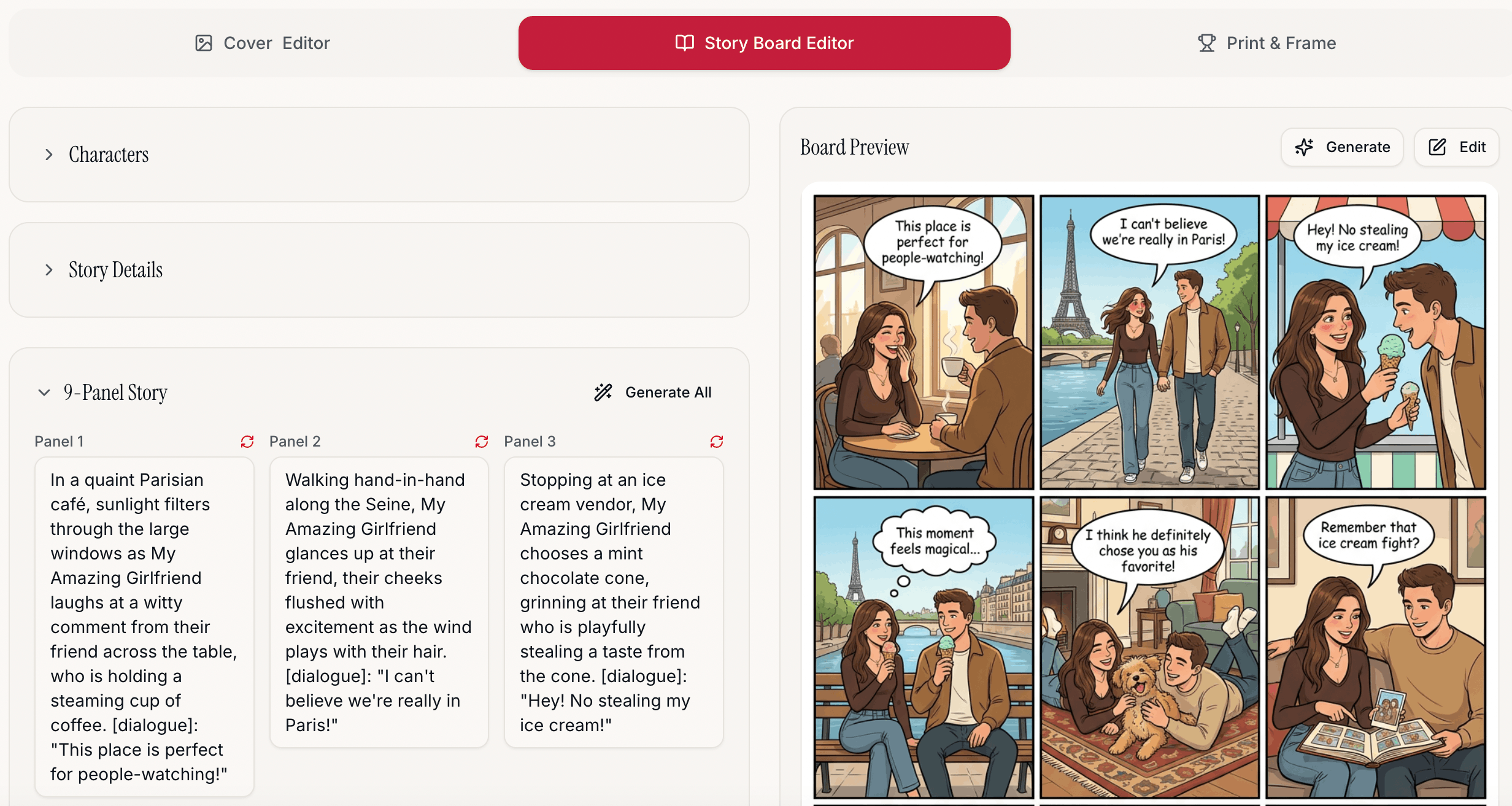This screenshot has width=1512, height=806.
Task: Select the Eiffel Tower walking comic panel
Action: click(x=1149, y=342)
